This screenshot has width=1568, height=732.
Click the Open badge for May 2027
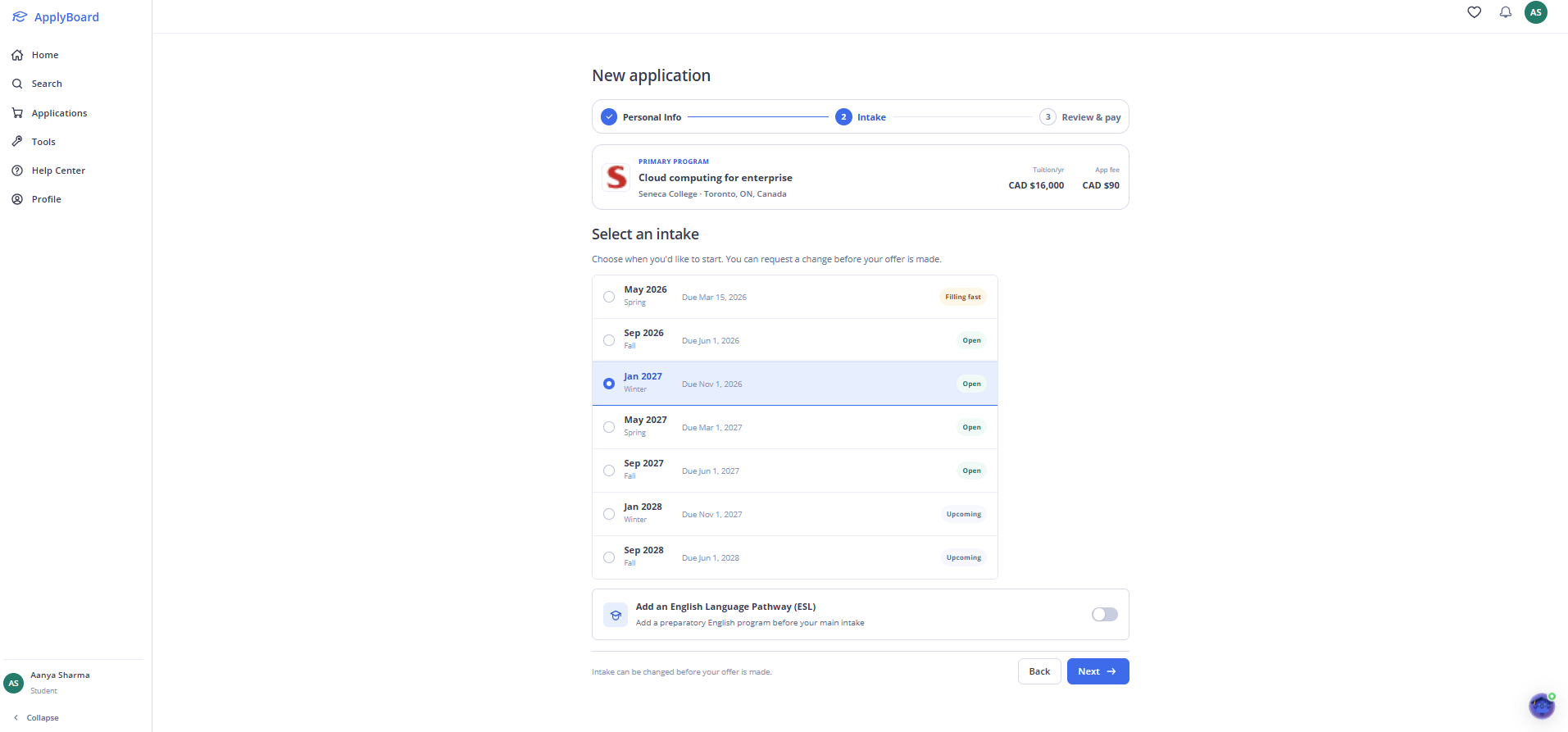click(971, 427)
